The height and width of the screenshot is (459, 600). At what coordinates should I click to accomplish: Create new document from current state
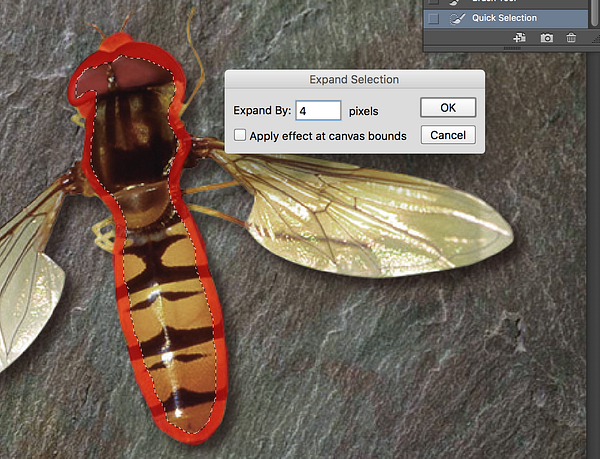point(520,37)
